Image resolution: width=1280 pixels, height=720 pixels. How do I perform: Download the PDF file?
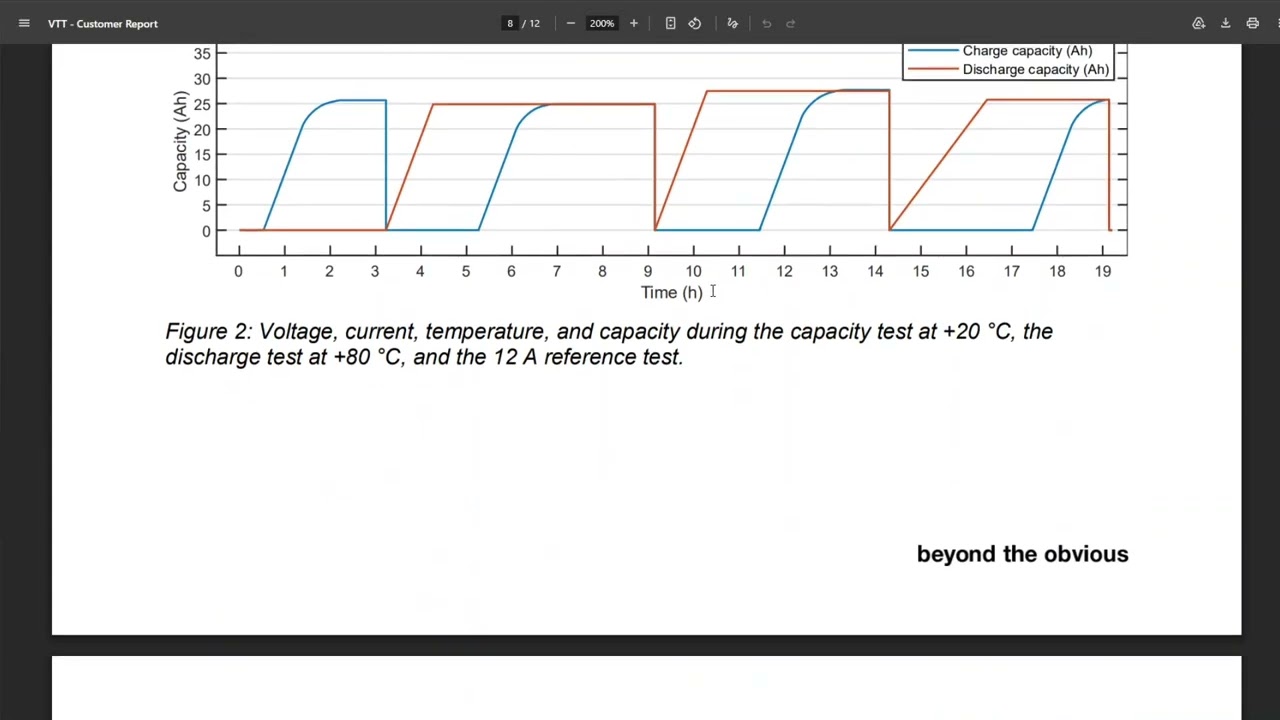(x=1225, y=23)
